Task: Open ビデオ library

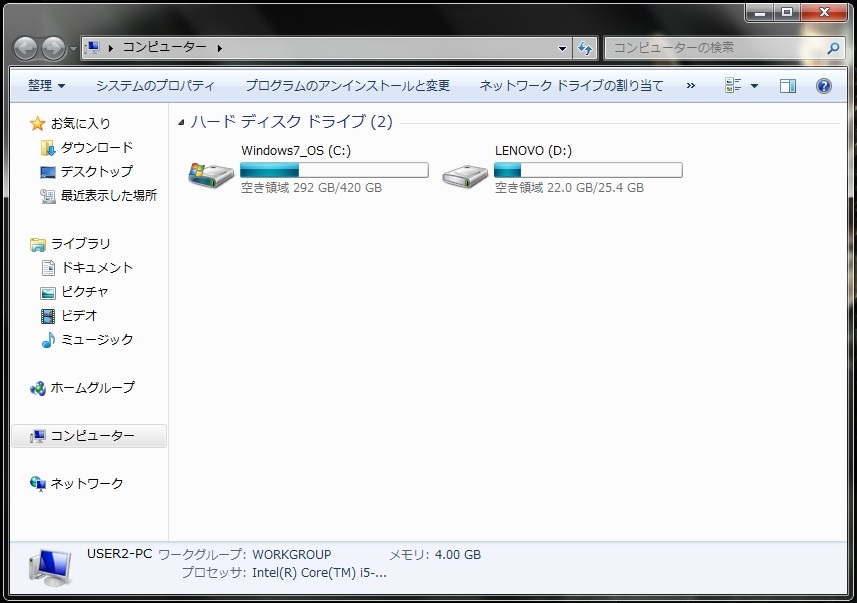Action: click(x=79, y=316)
